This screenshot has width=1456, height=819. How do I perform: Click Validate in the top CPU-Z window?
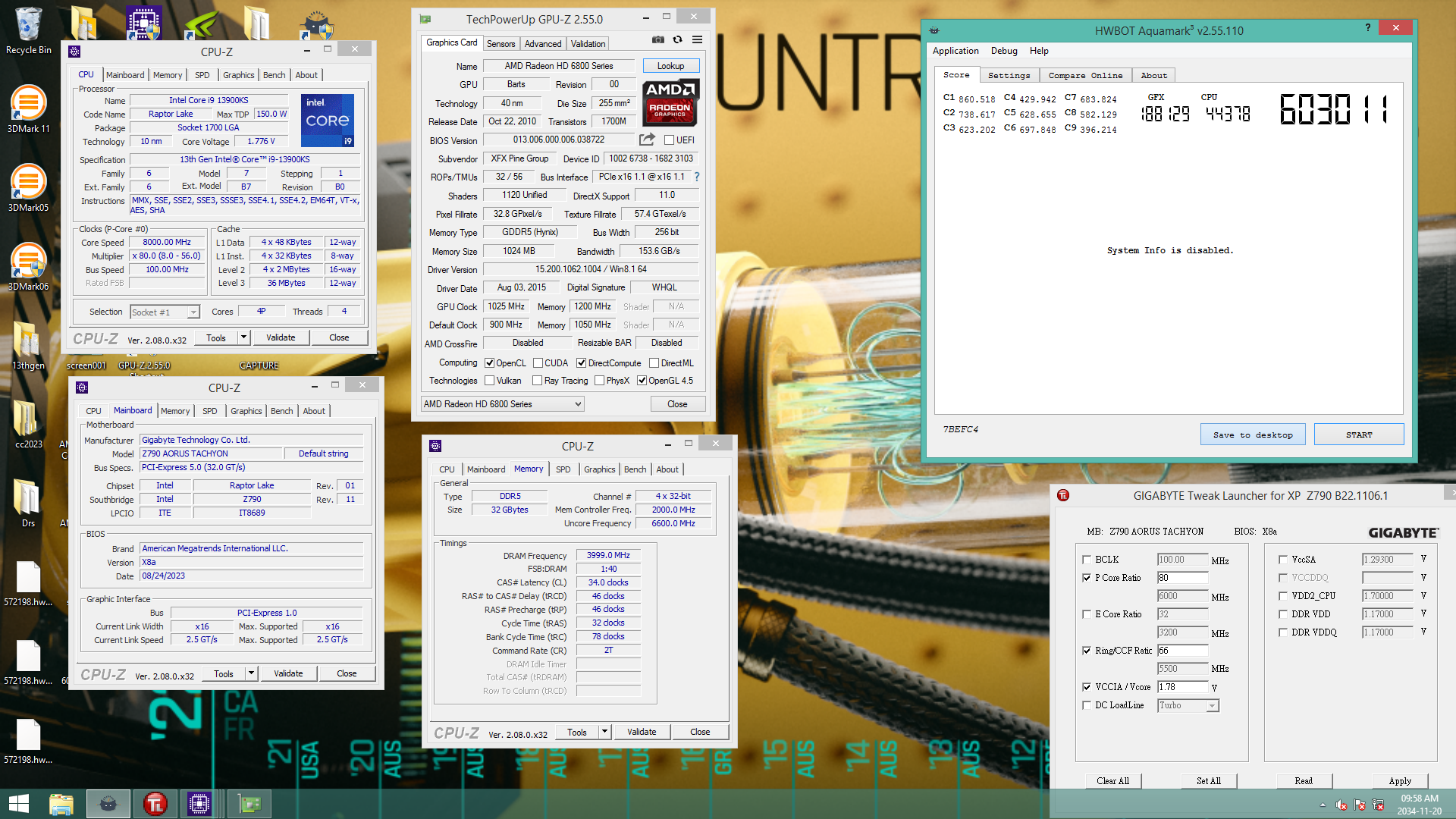point(281,337)
